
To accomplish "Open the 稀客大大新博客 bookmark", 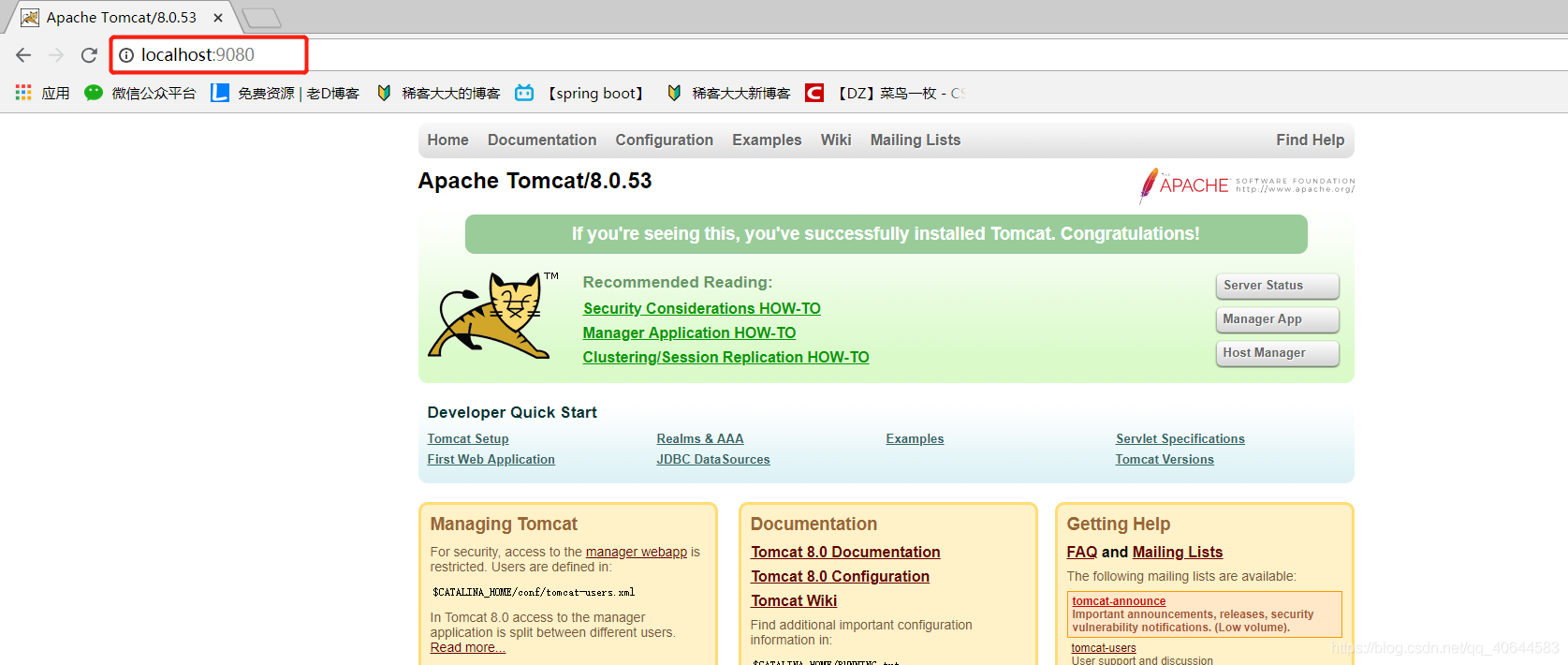I will (x=728, y=93).
